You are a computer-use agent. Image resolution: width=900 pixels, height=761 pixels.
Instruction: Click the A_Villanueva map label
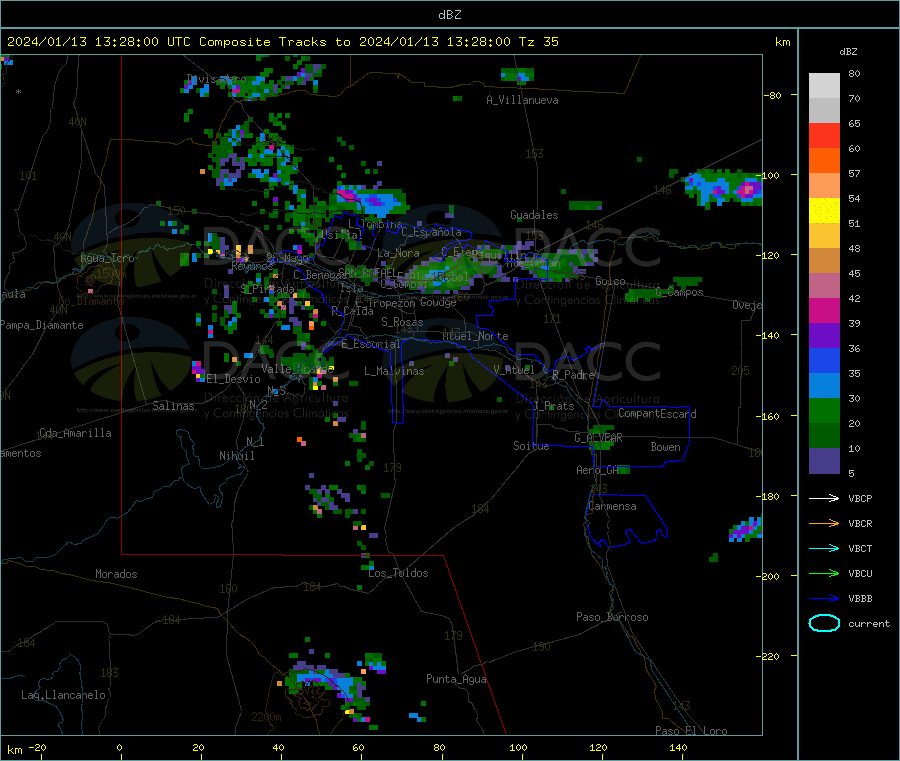(522, 100)
